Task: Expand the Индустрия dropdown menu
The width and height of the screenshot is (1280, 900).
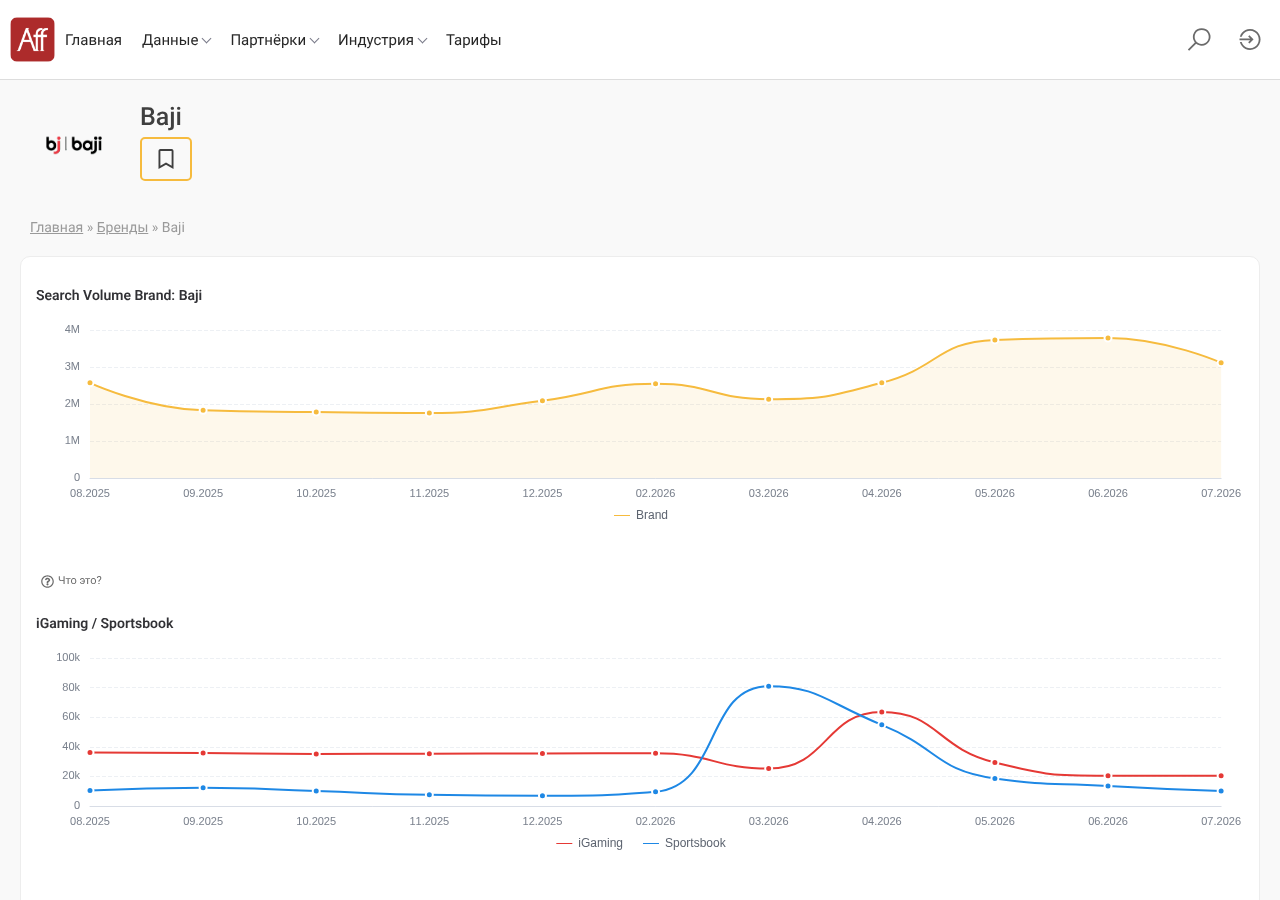Action: [383, 40]
